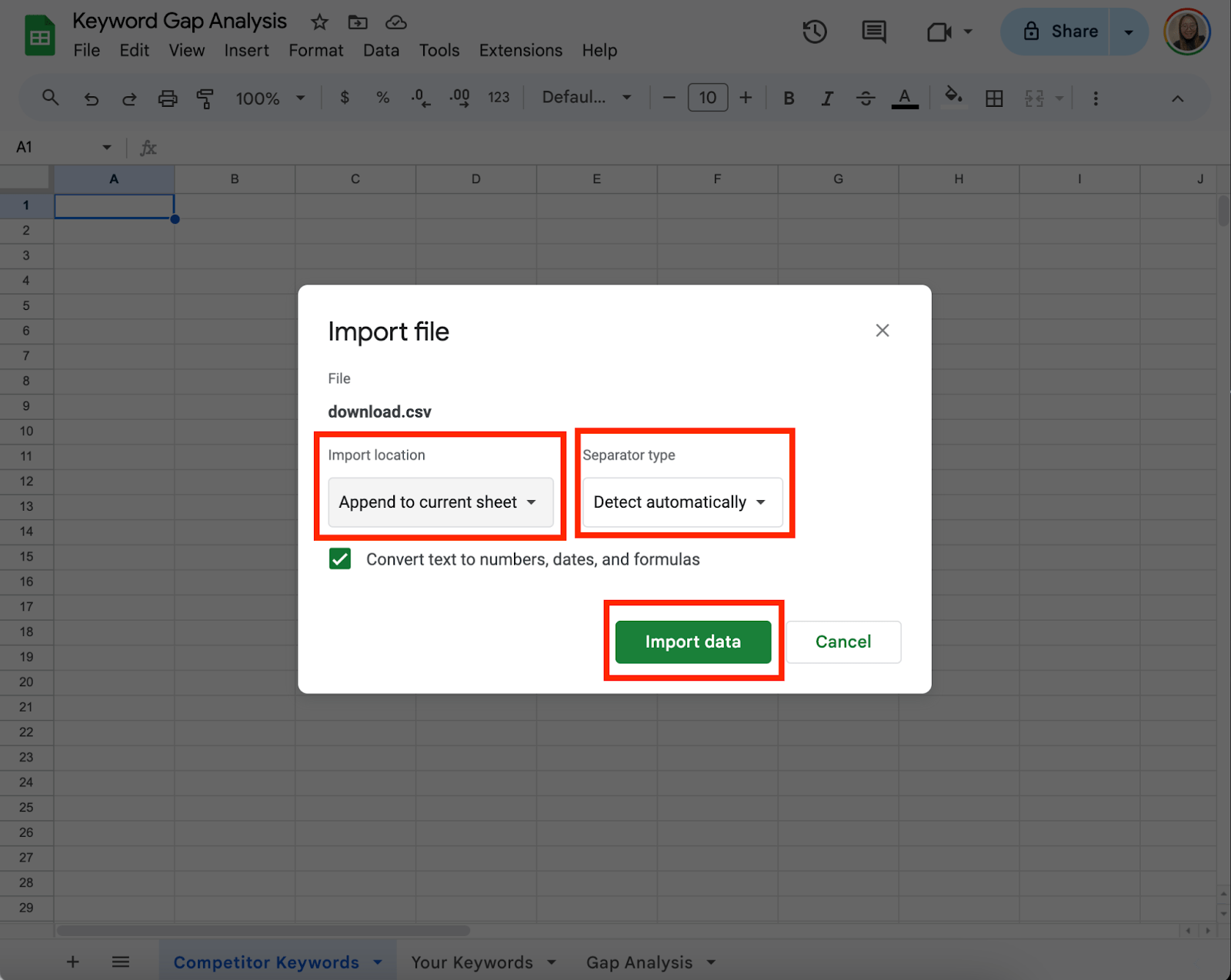Click the strikethrough formatting icon
This screenshot has width=1231, height=980.
865,98
